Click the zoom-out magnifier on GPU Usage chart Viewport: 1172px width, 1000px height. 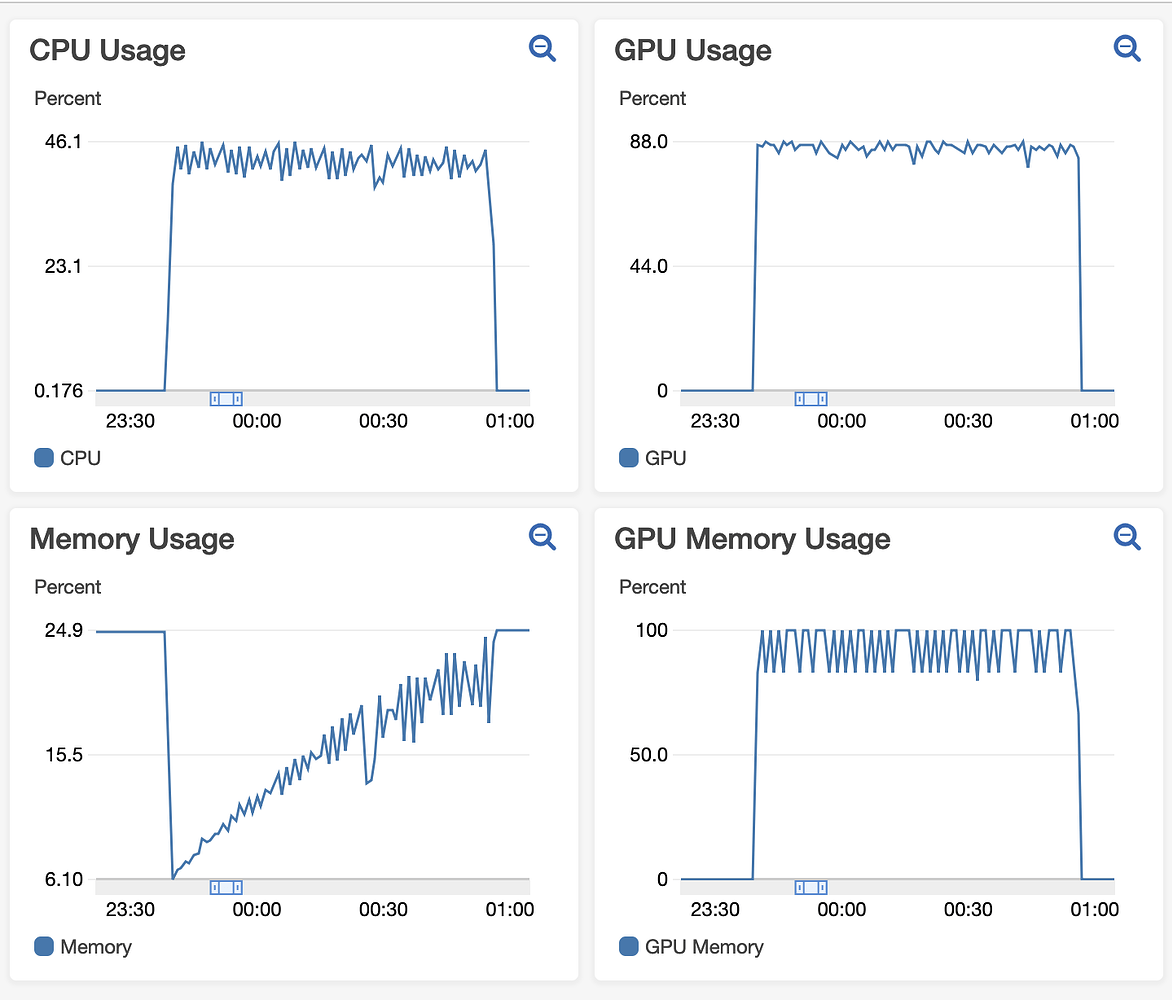[1127, 48]
